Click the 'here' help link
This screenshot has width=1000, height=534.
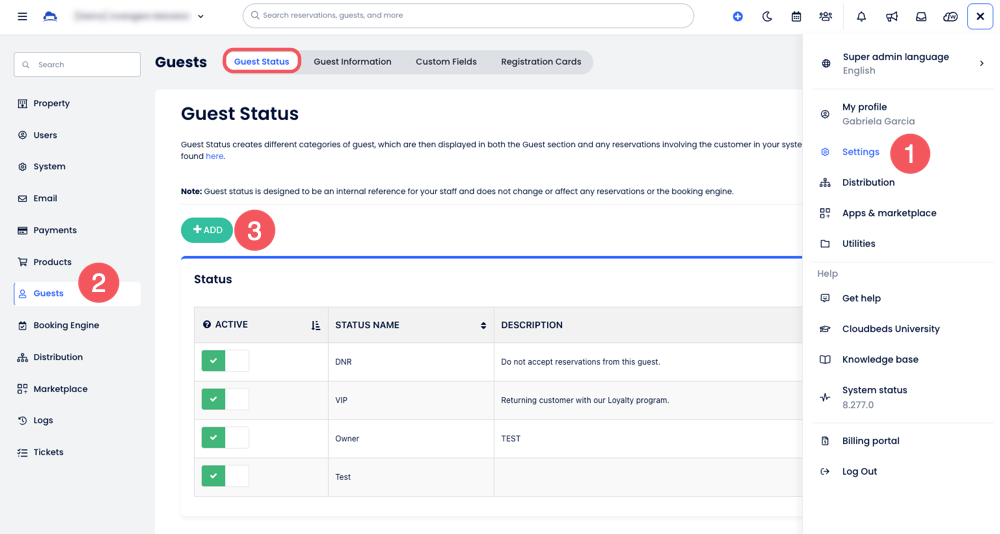pyautogui.click(x=214, y=156)
